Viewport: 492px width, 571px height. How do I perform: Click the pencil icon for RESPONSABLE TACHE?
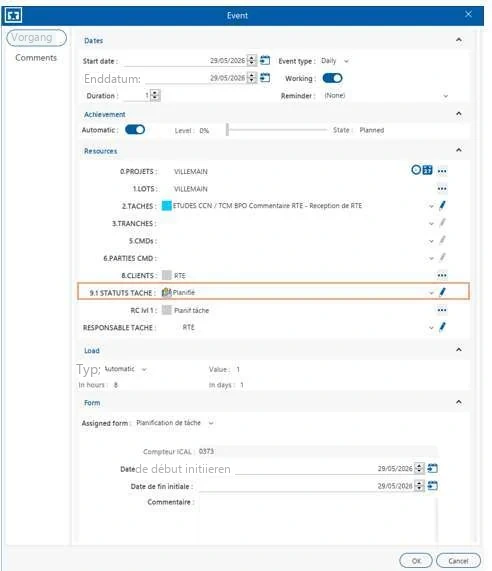coord(442,327)
